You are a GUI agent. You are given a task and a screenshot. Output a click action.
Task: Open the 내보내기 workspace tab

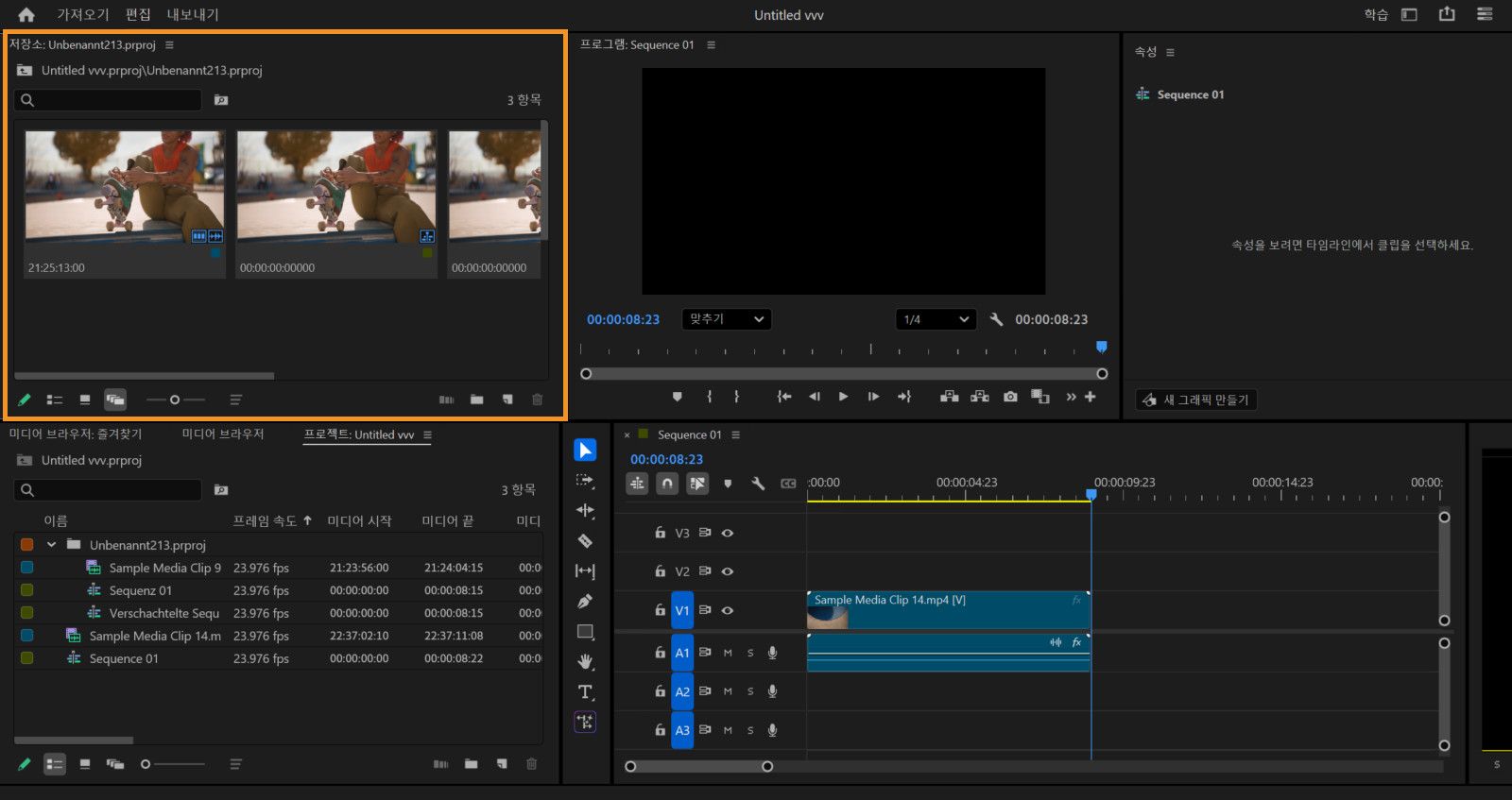pos(193,15)
